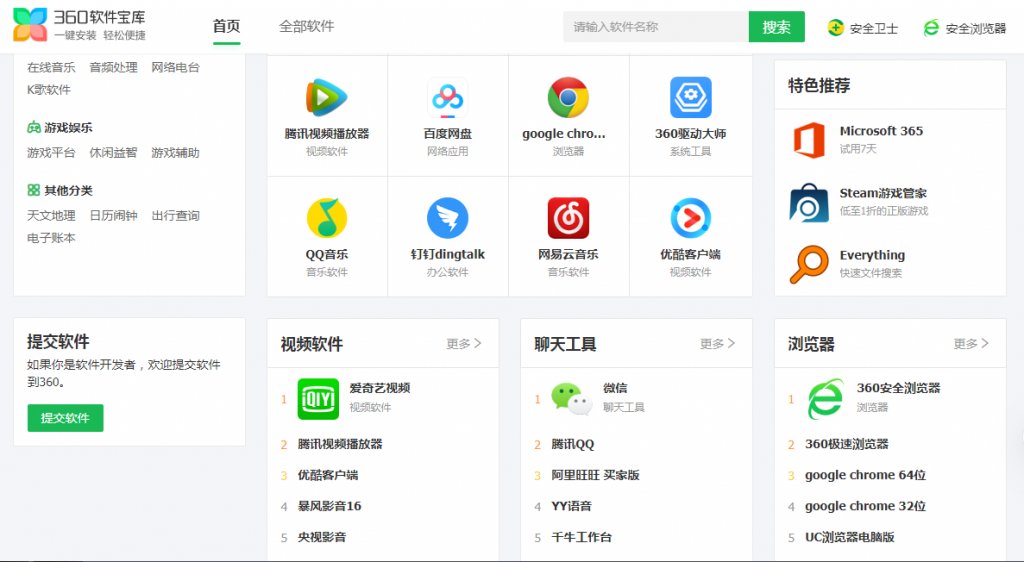
Task: Open the 音频处理 category link
Action: [x=113, y=67]
